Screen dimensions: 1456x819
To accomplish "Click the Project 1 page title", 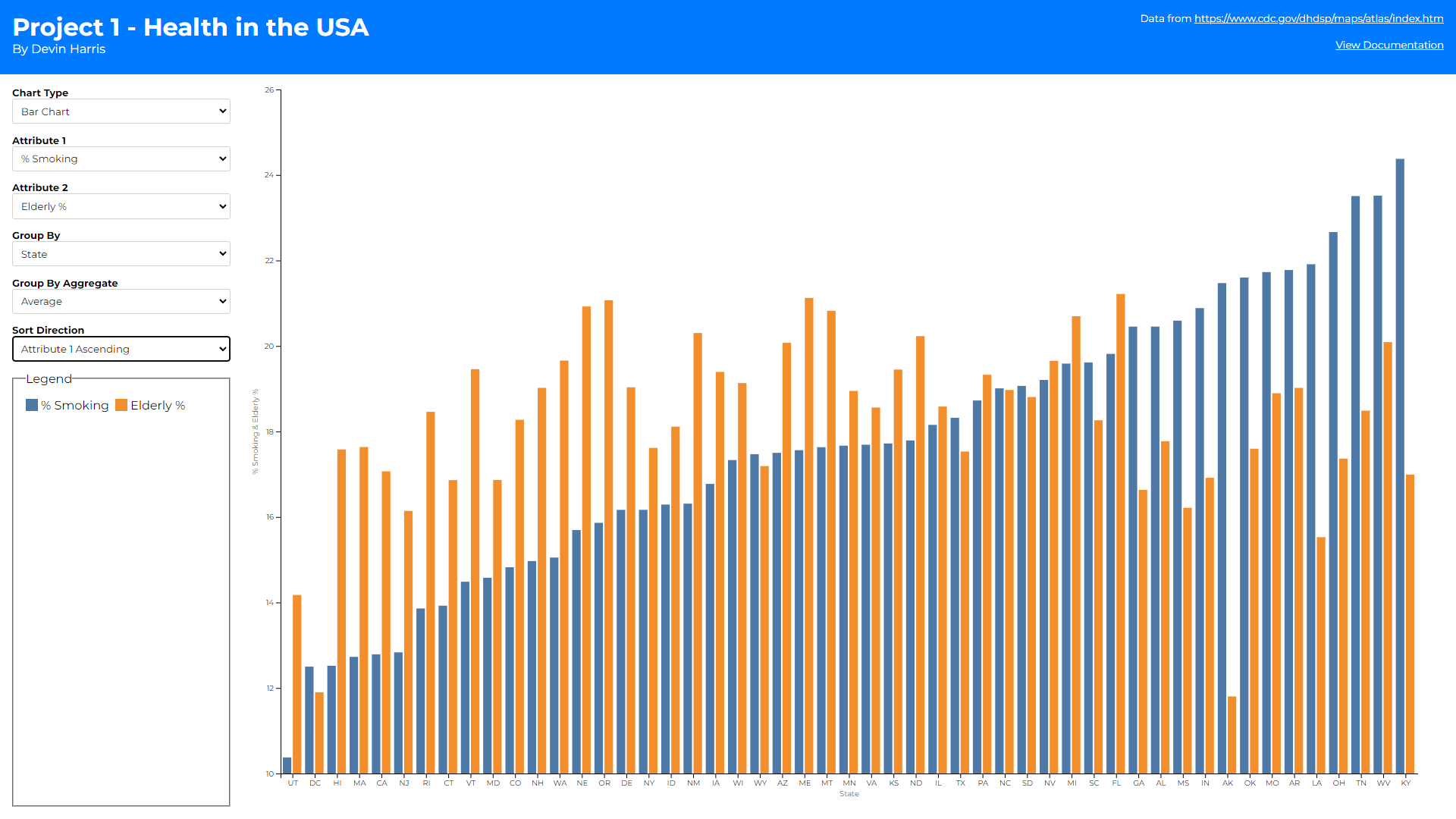I will 190,27.
